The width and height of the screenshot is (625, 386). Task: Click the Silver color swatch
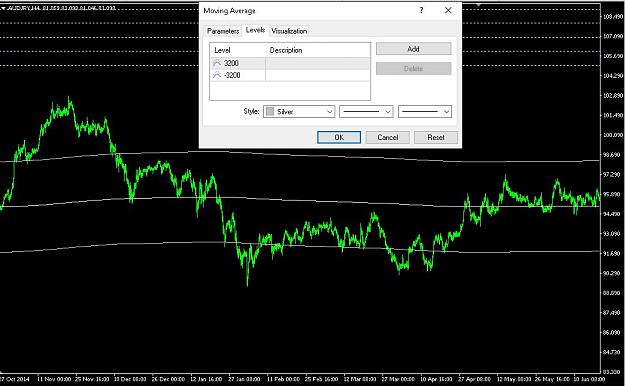[270, 112]
